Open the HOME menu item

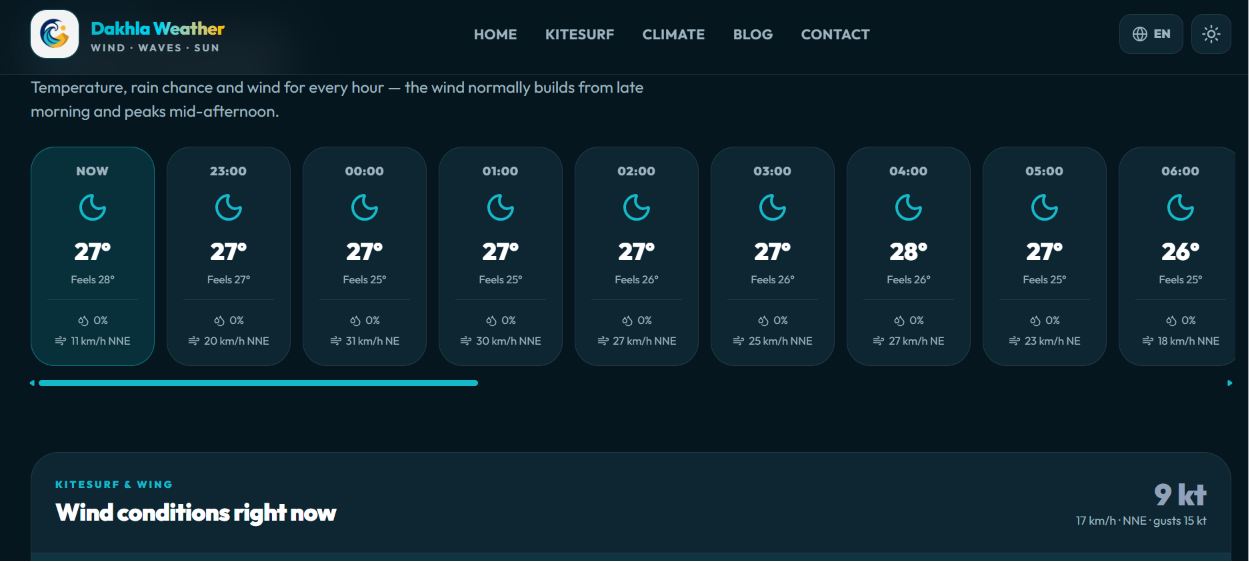click(x=495, y=34)
